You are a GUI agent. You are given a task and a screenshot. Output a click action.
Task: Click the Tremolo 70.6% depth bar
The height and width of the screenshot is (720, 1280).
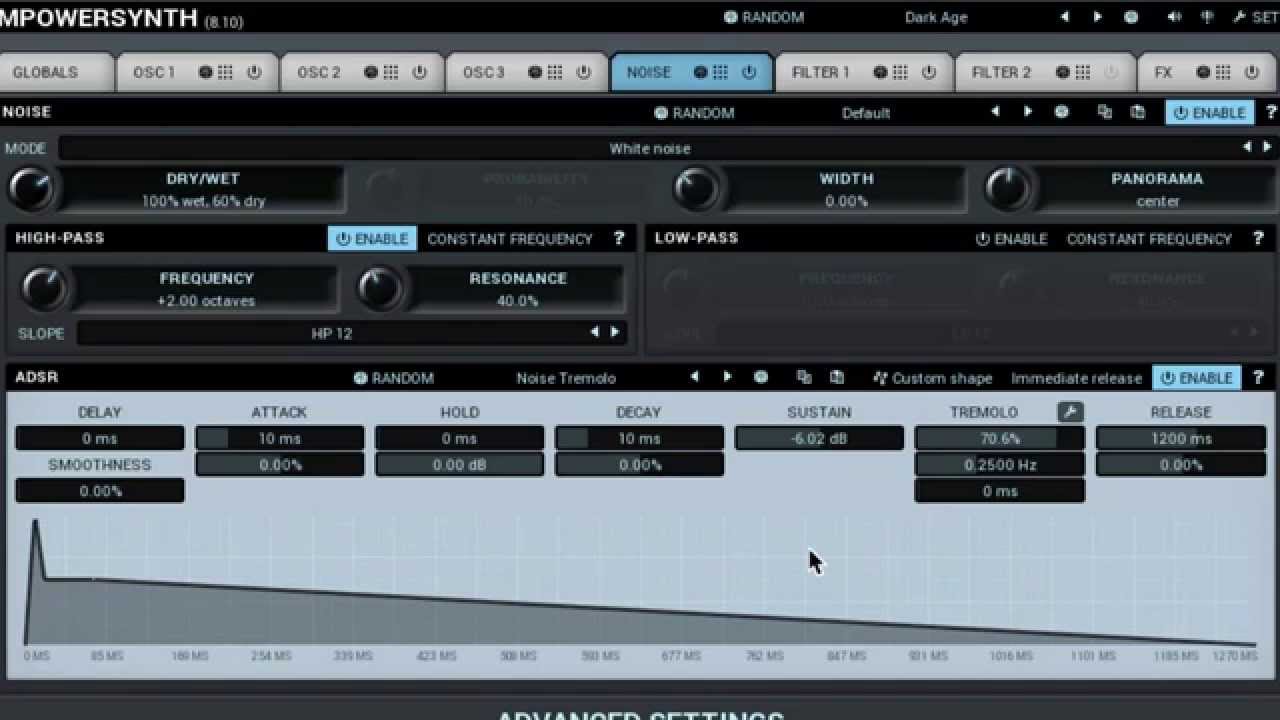[x=999, y=438]
